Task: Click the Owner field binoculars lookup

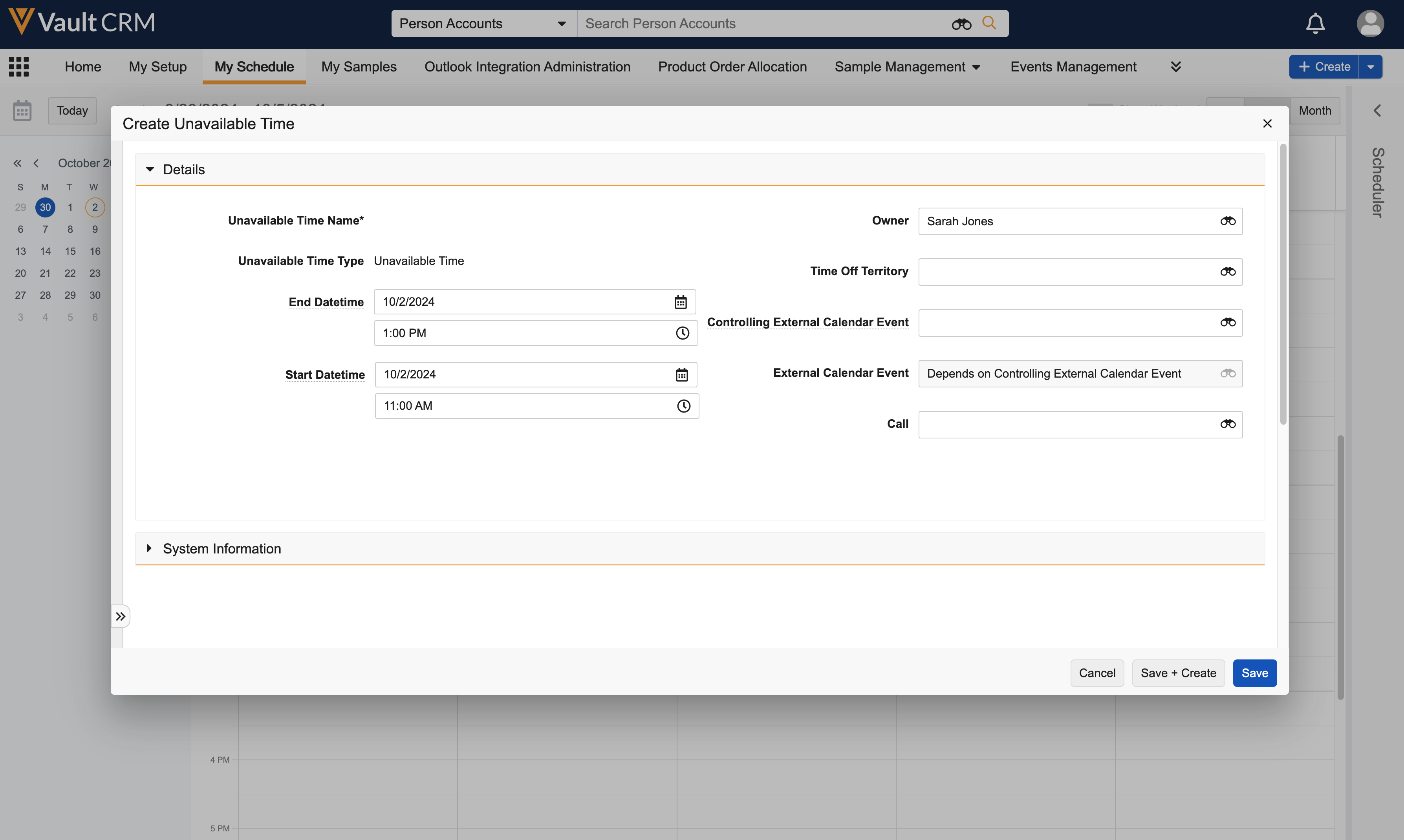Action: point(1227,221)
